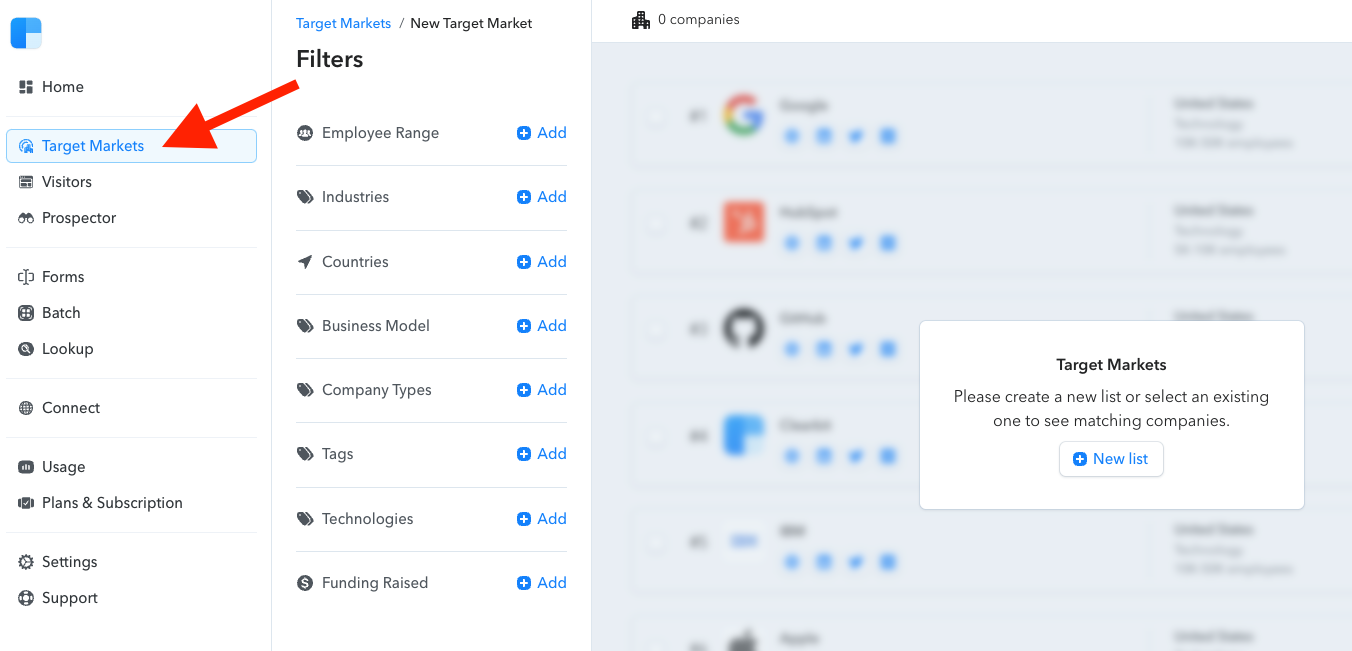Click the Tags filter tag icon
This screenshot has width=1352, height=651.
[305, 454]
